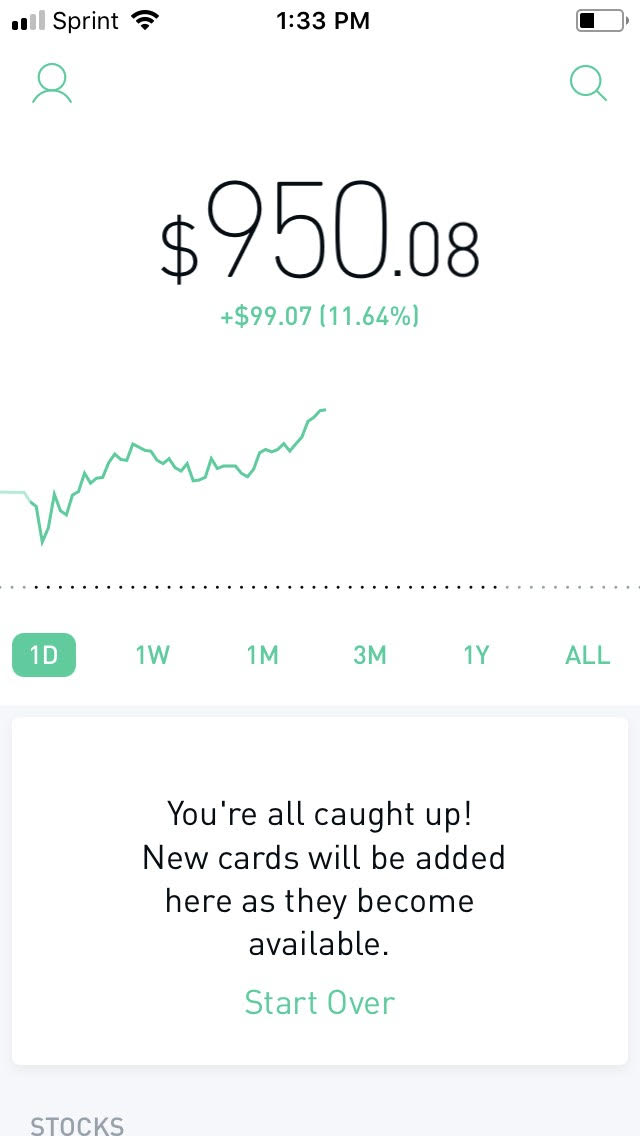The image size is (640, 1136).
Task: Select the 1D chart range
Action: coord(43,655)
